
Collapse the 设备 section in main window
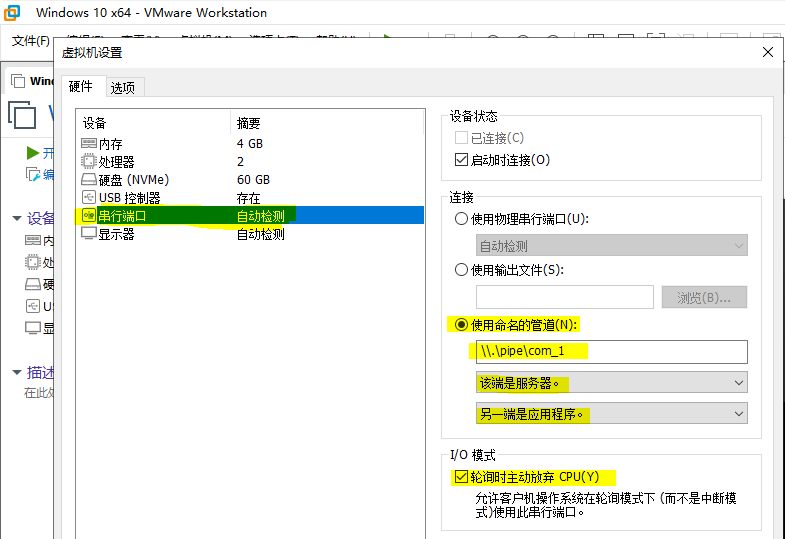click(17, 218)
